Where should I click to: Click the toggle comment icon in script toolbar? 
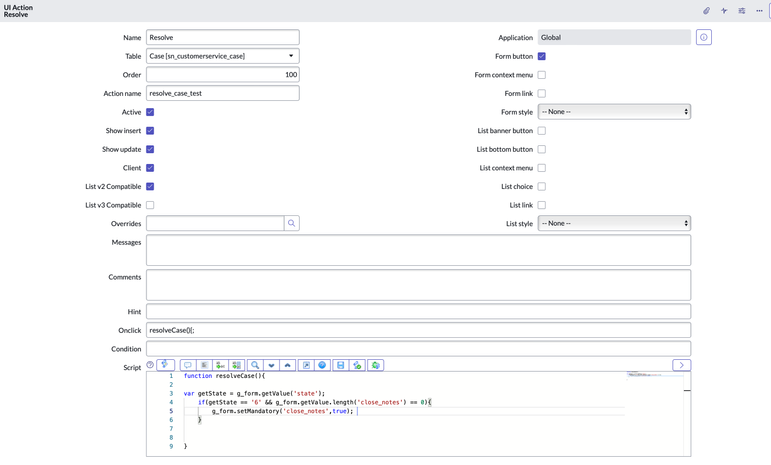tap(187, 365)
